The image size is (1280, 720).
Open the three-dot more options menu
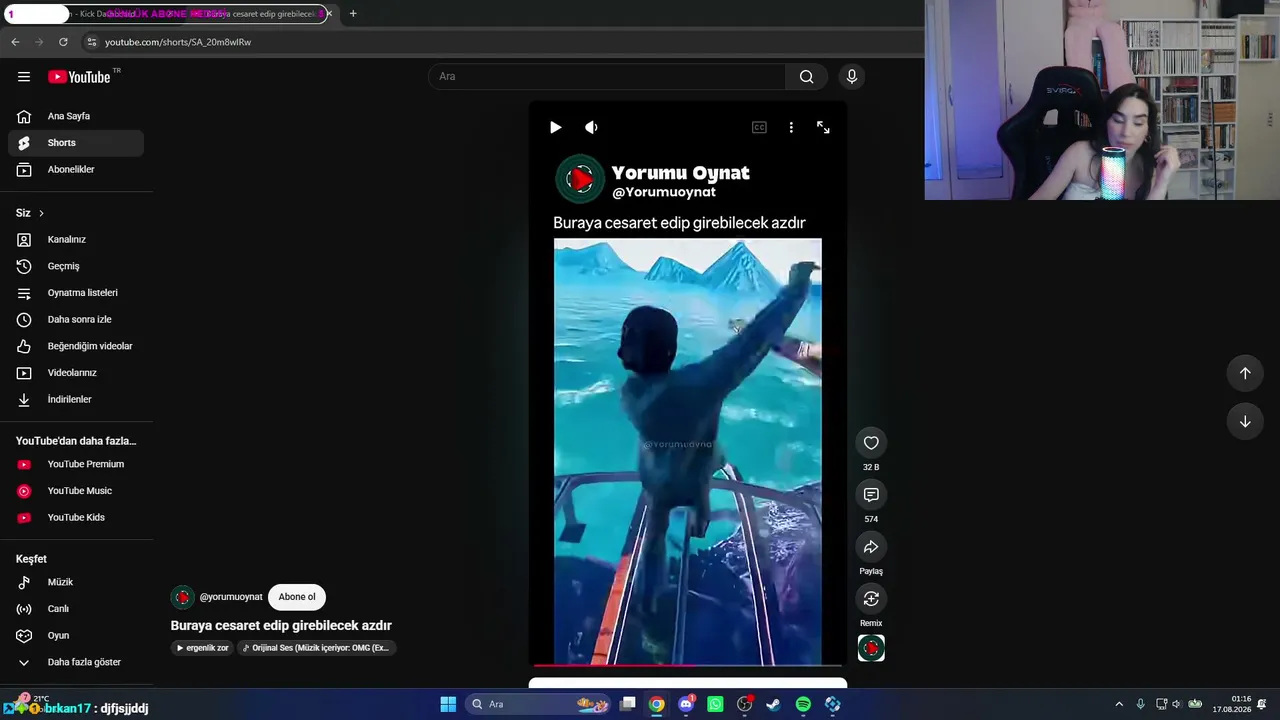pyautogui.click(x=791, y=127)
